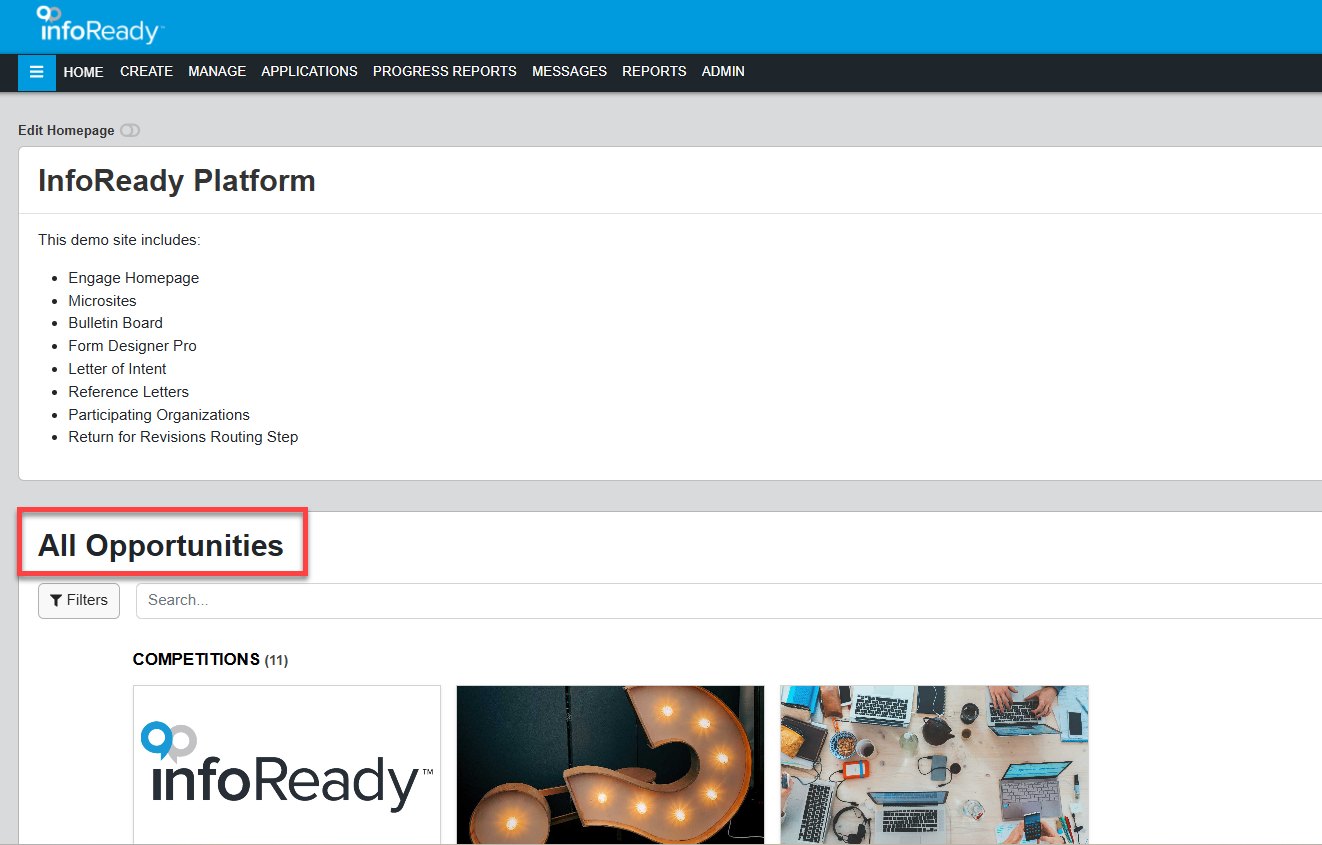
Task: Click the Reference Letters list item
Action: pyautogui.click(x=128, y=392)
